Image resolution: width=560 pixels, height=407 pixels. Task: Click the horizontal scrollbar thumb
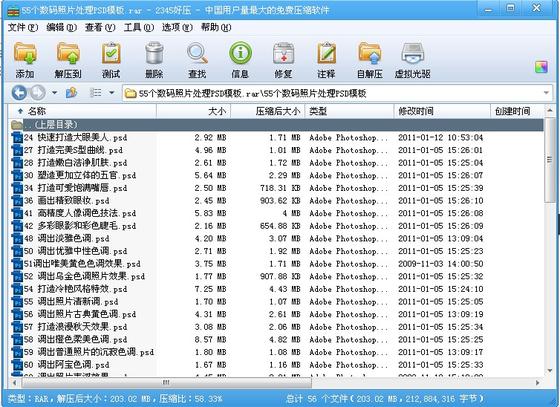pyautogui.click(x=166, y=383)
